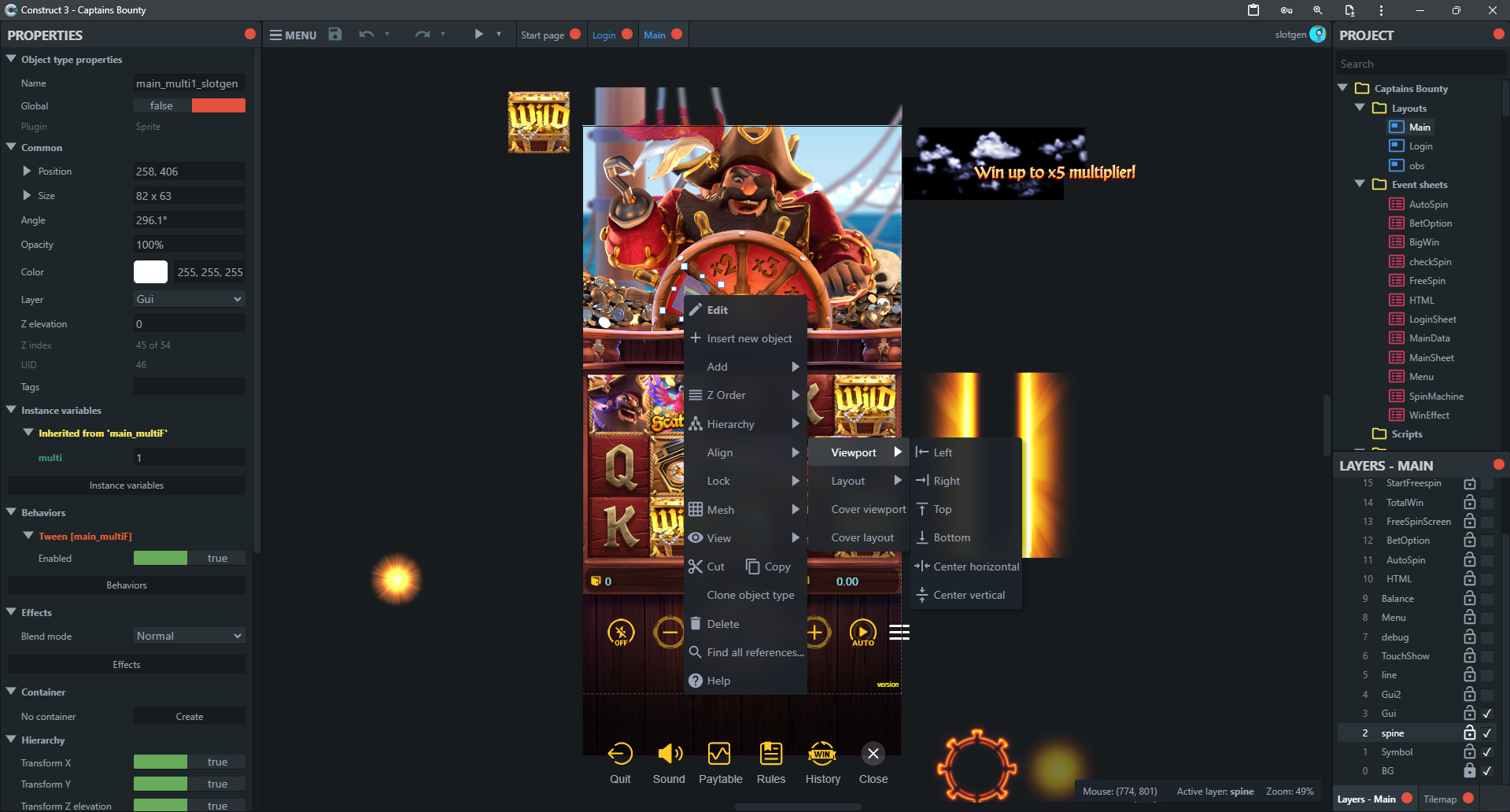Click the Effects button
This screenshot has height=812, width=1510.
127,665
